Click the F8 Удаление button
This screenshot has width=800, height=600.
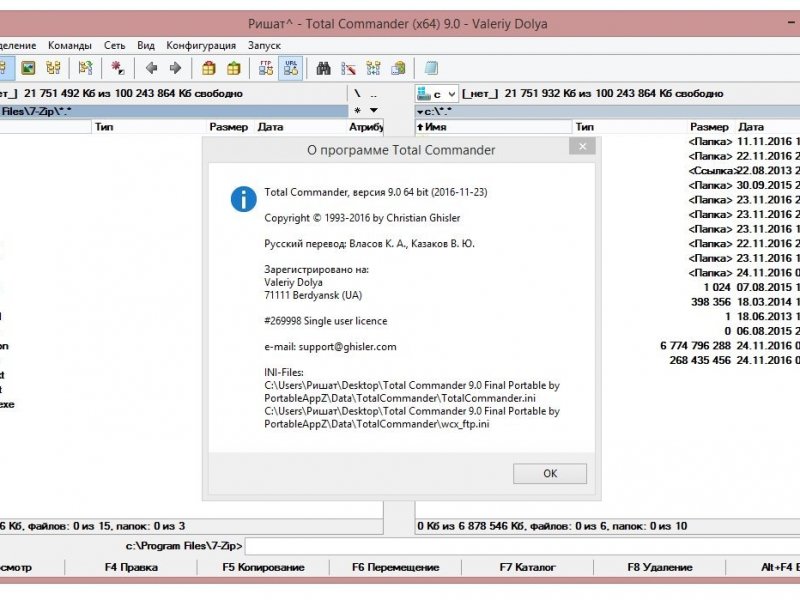660,567
